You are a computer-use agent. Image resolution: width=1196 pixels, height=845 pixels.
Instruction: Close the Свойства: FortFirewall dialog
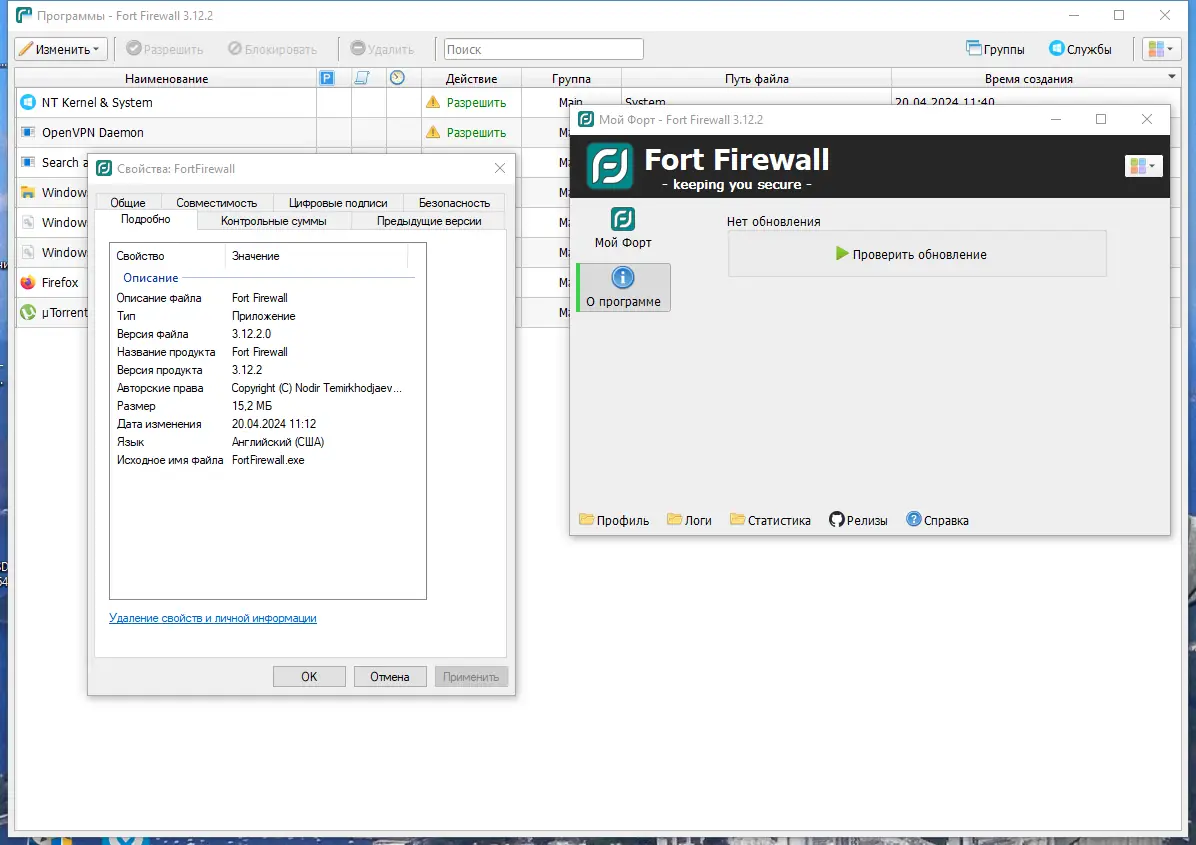(x=500, y=168)
